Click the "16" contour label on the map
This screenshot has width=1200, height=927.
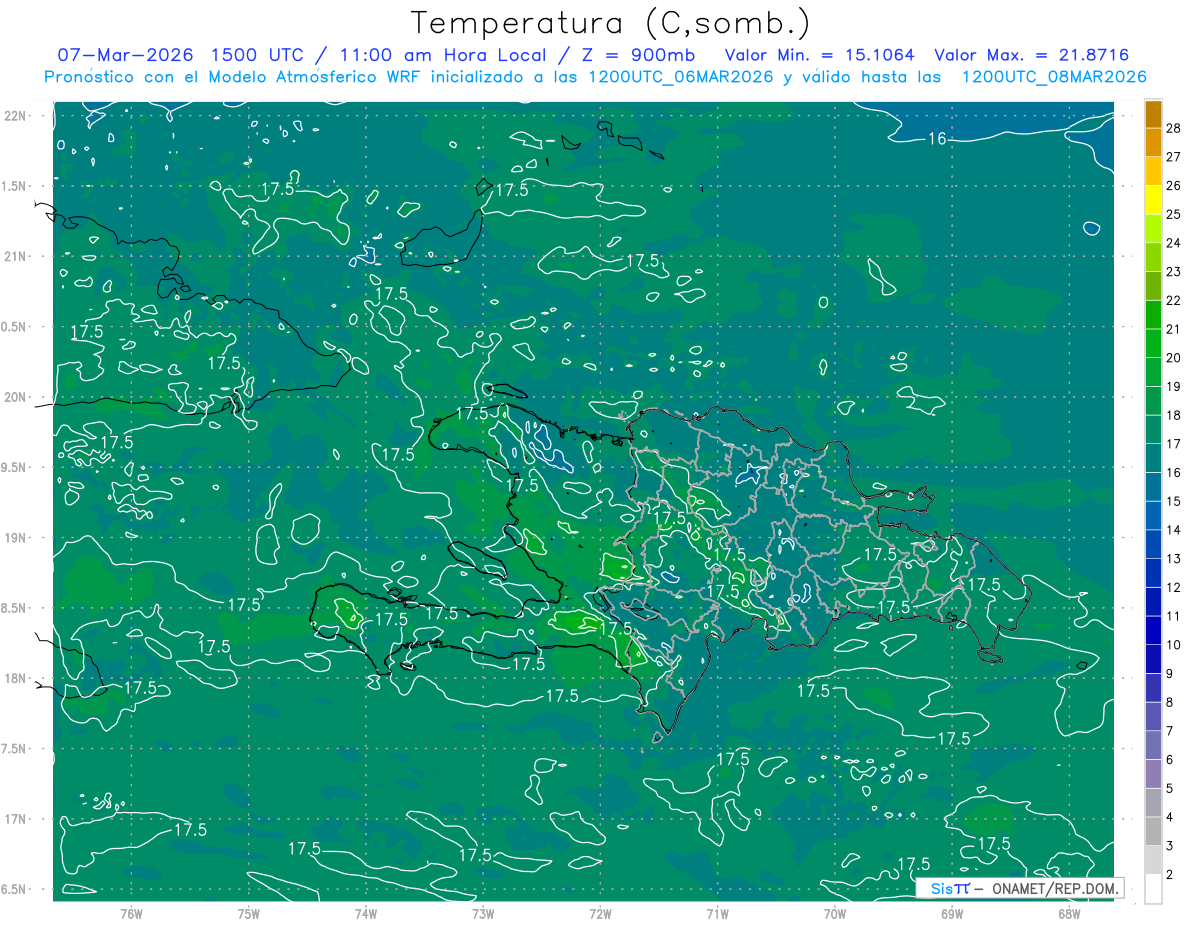click(937, 138)
